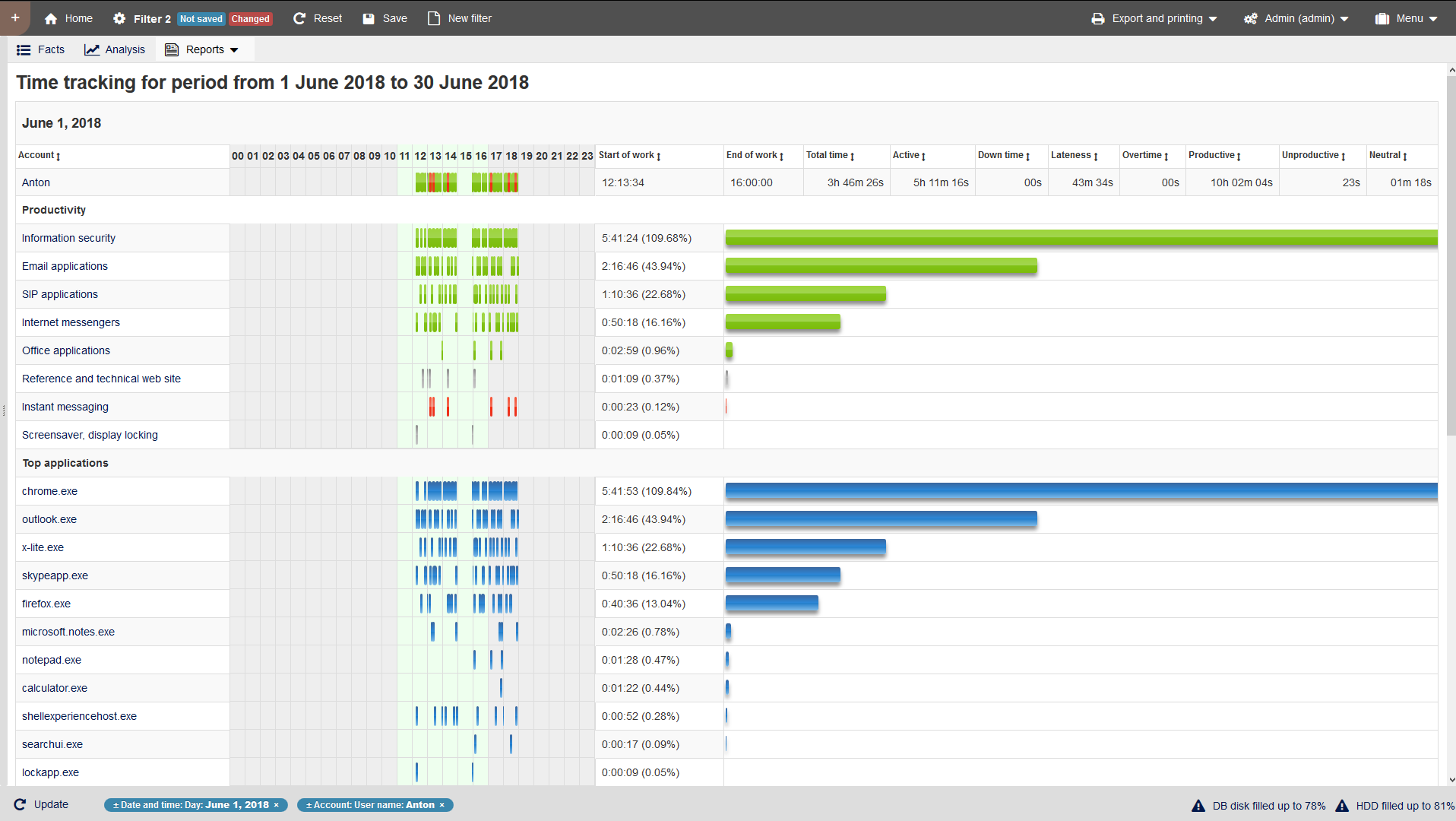Click the Update refresh icon
This screenshot has height=821, width=1456.
20,804
